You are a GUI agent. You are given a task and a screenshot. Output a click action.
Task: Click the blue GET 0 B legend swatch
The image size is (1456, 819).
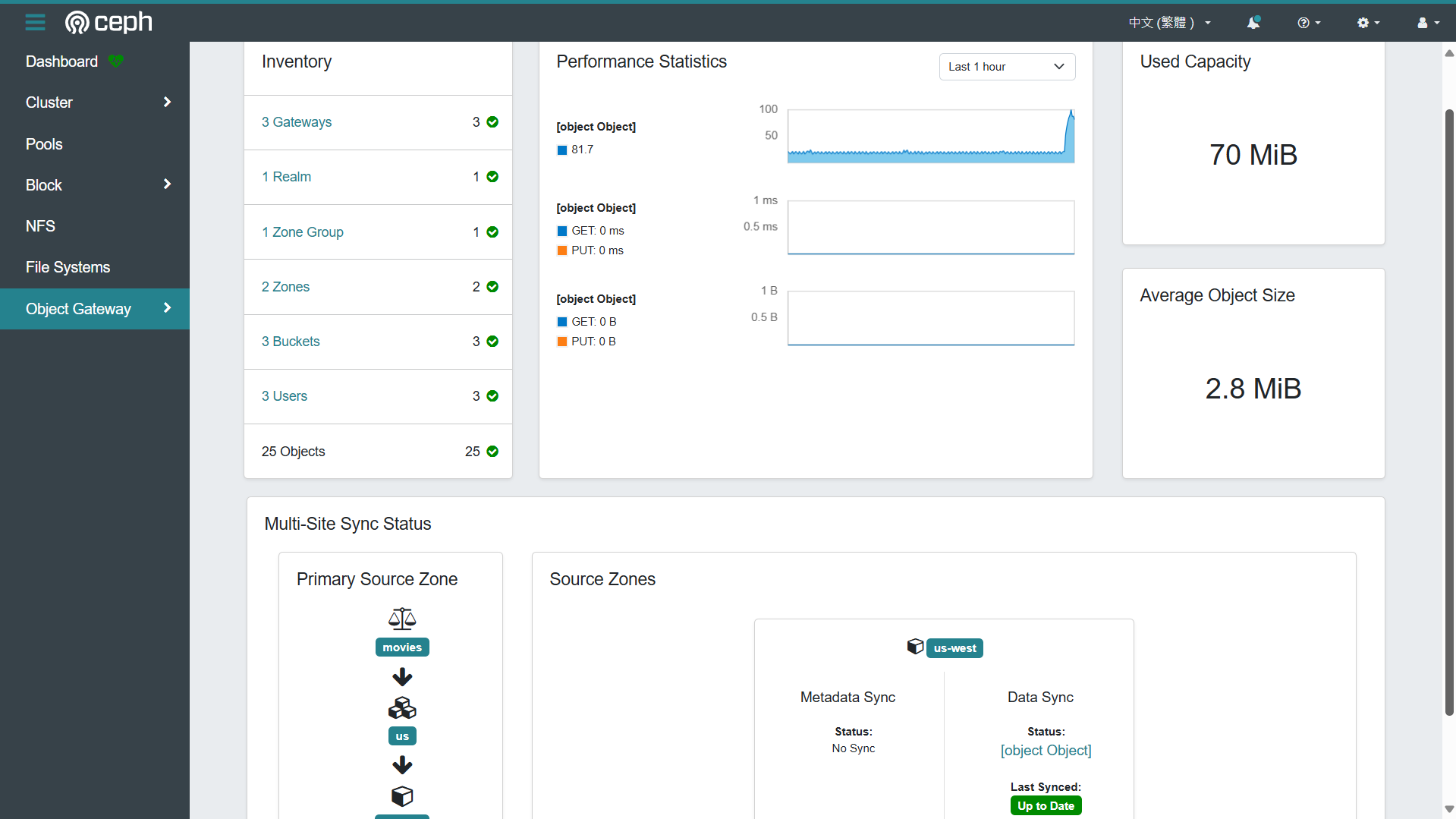tap(562, 322)
